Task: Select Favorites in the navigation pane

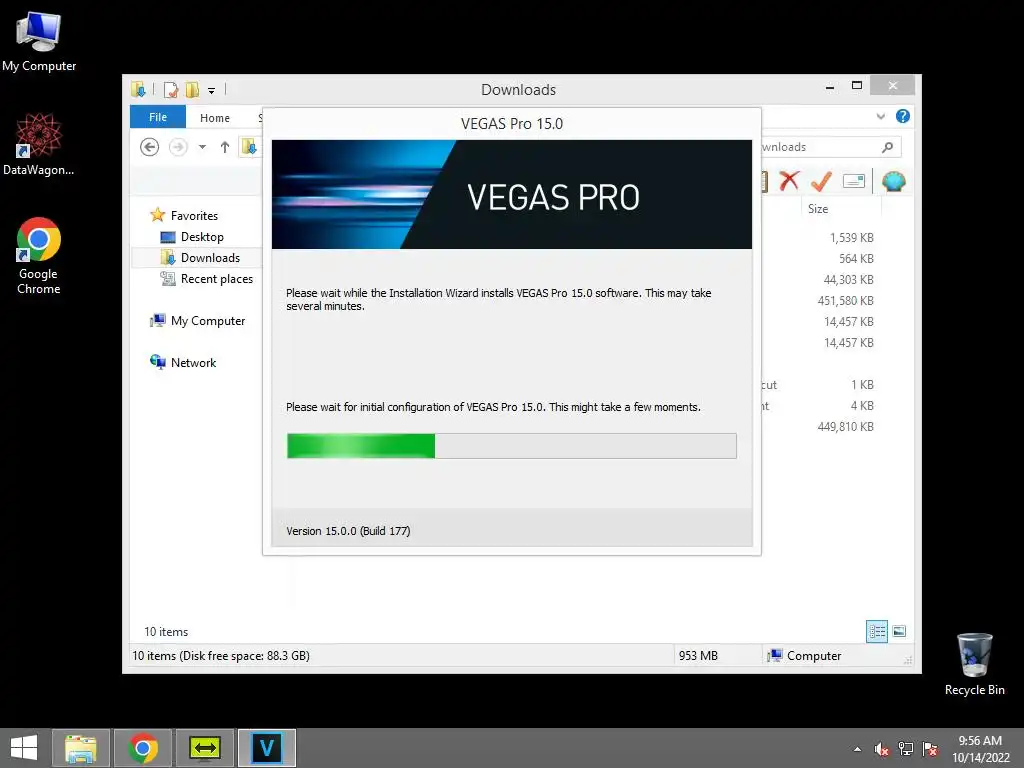Action: click(194, 216)
